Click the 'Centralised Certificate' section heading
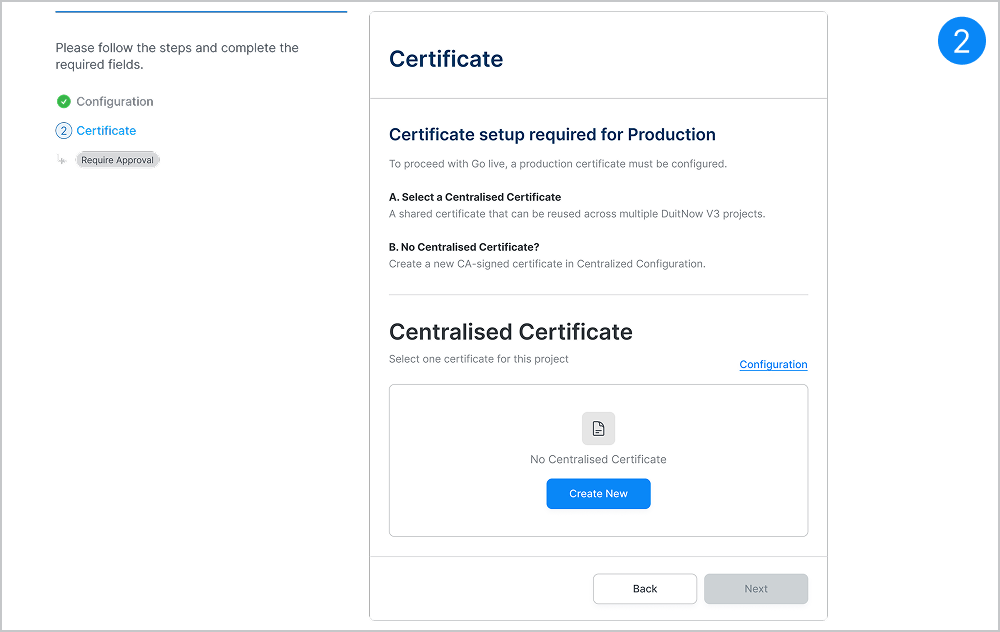Screen dimensions: 1000x632 tap(510, 332)
